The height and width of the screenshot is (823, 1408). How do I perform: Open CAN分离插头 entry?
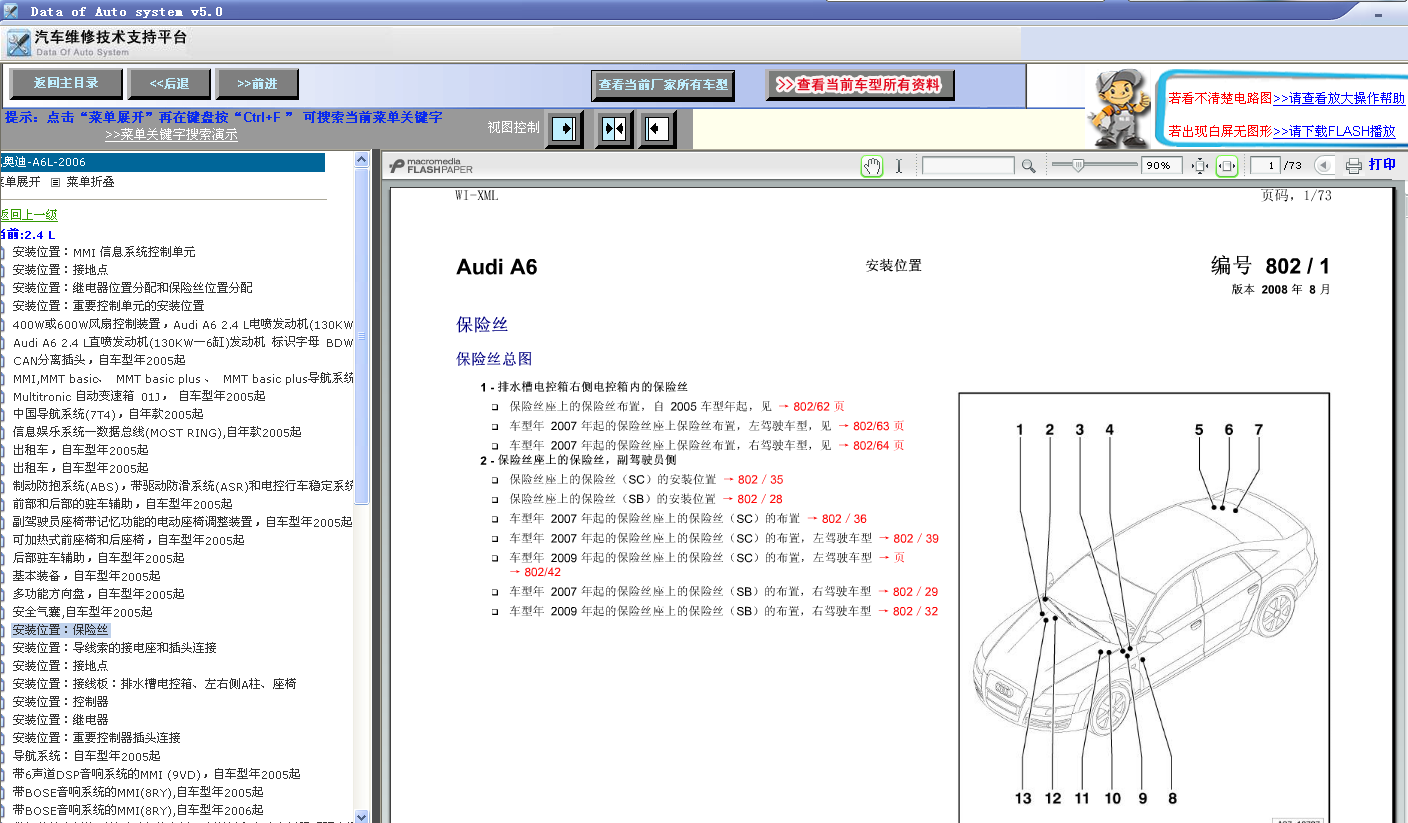point(99,360)
